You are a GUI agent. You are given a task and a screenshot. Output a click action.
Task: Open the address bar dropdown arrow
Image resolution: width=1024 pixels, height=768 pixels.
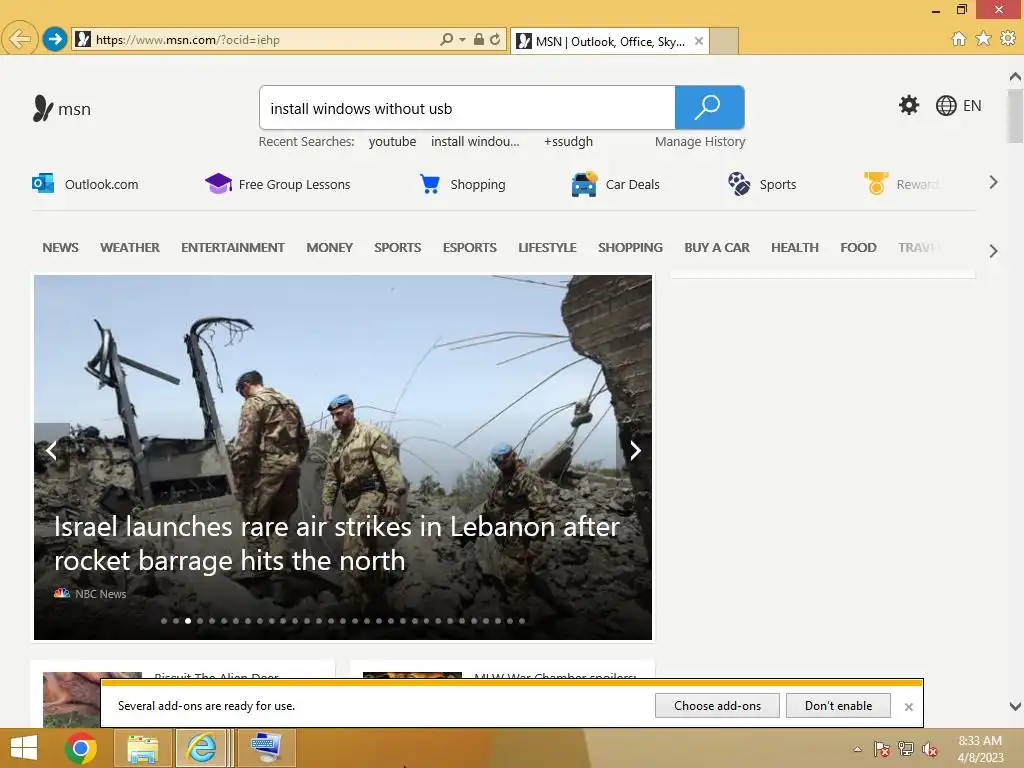pyautogui.click(x=462, y=40)
